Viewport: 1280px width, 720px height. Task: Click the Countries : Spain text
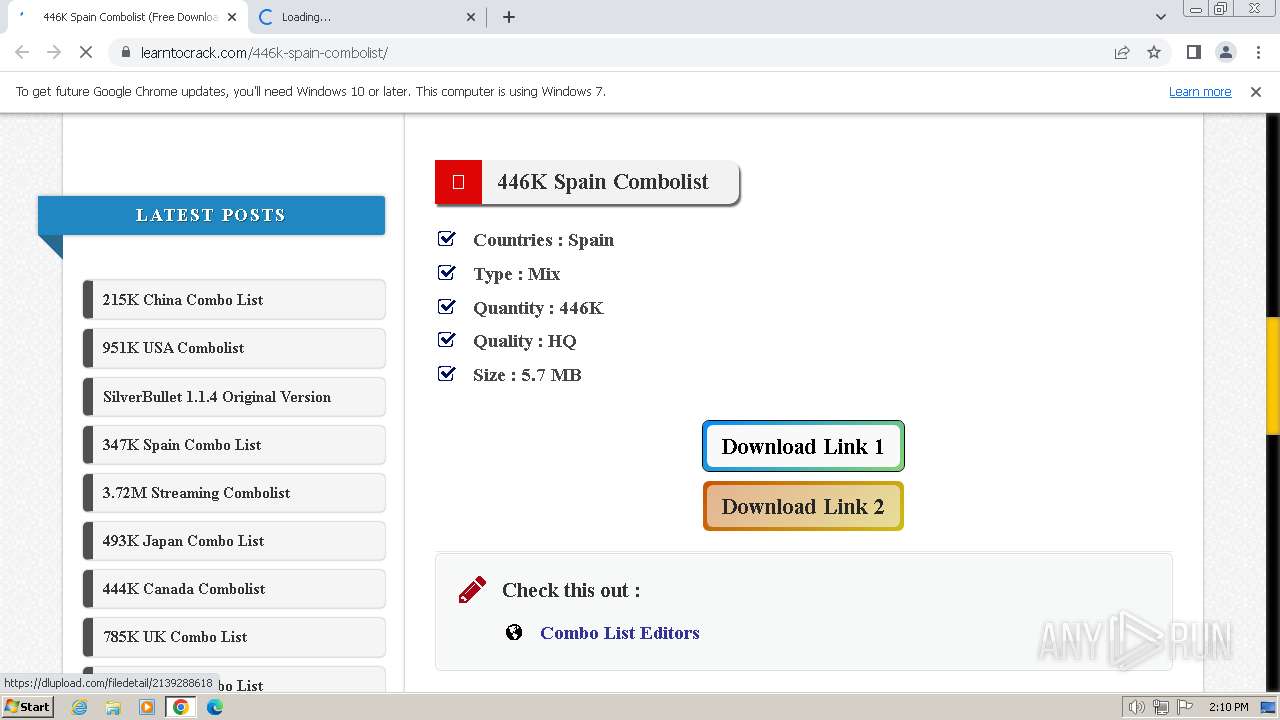click(543, 240)
